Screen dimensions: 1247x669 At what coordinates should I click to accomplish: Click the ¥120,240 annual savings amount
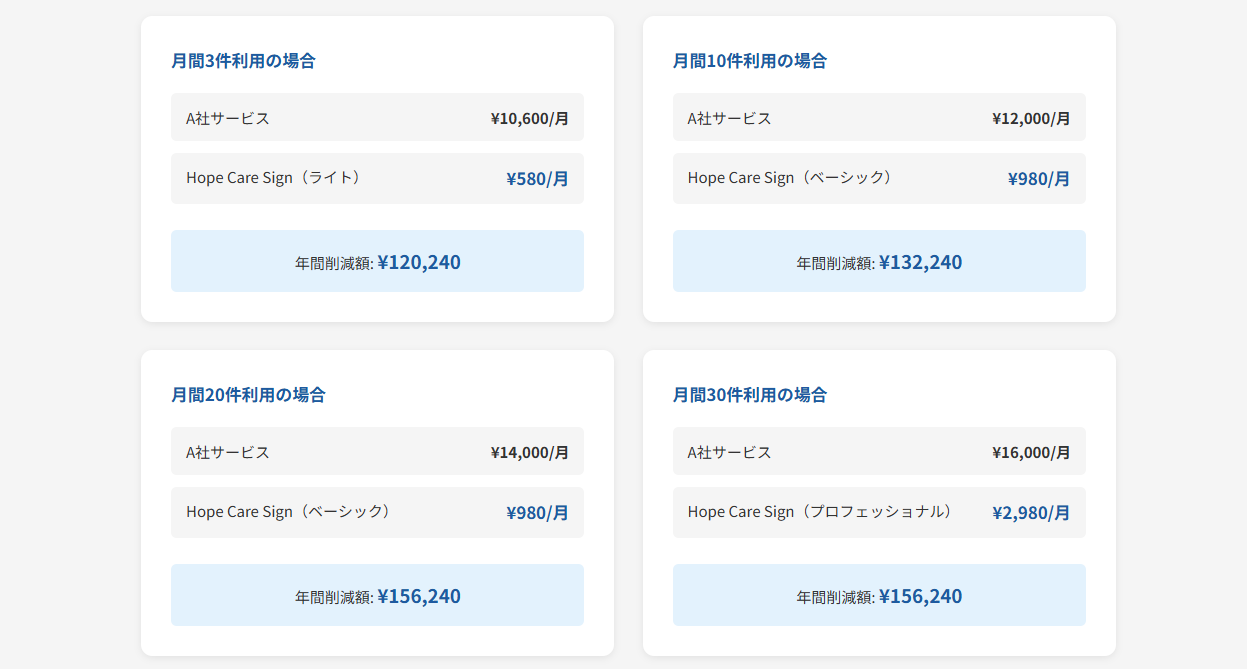419,262
